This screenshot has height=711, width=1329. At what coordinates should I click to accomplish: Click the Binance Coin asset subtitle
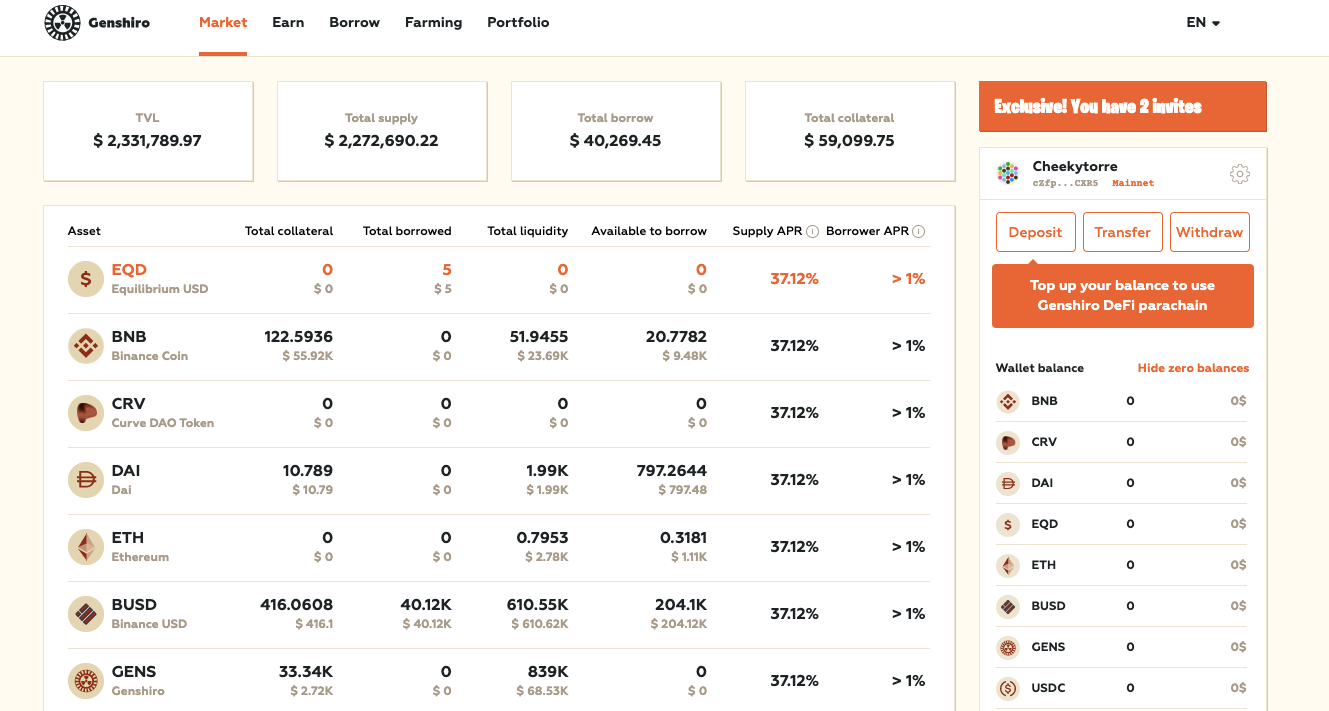point(150,356)
